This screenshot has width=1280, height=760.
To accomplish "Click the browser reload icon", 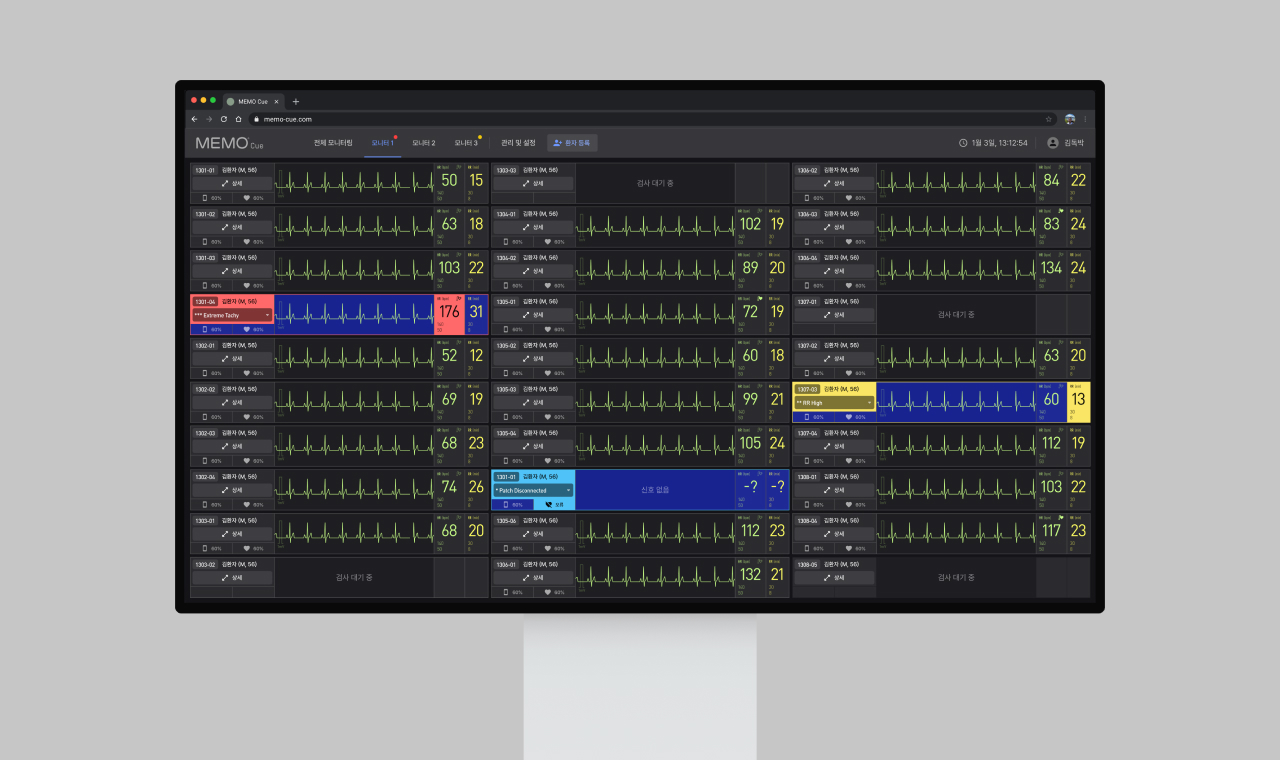I will pyautogui.click(x=223, y=119).
